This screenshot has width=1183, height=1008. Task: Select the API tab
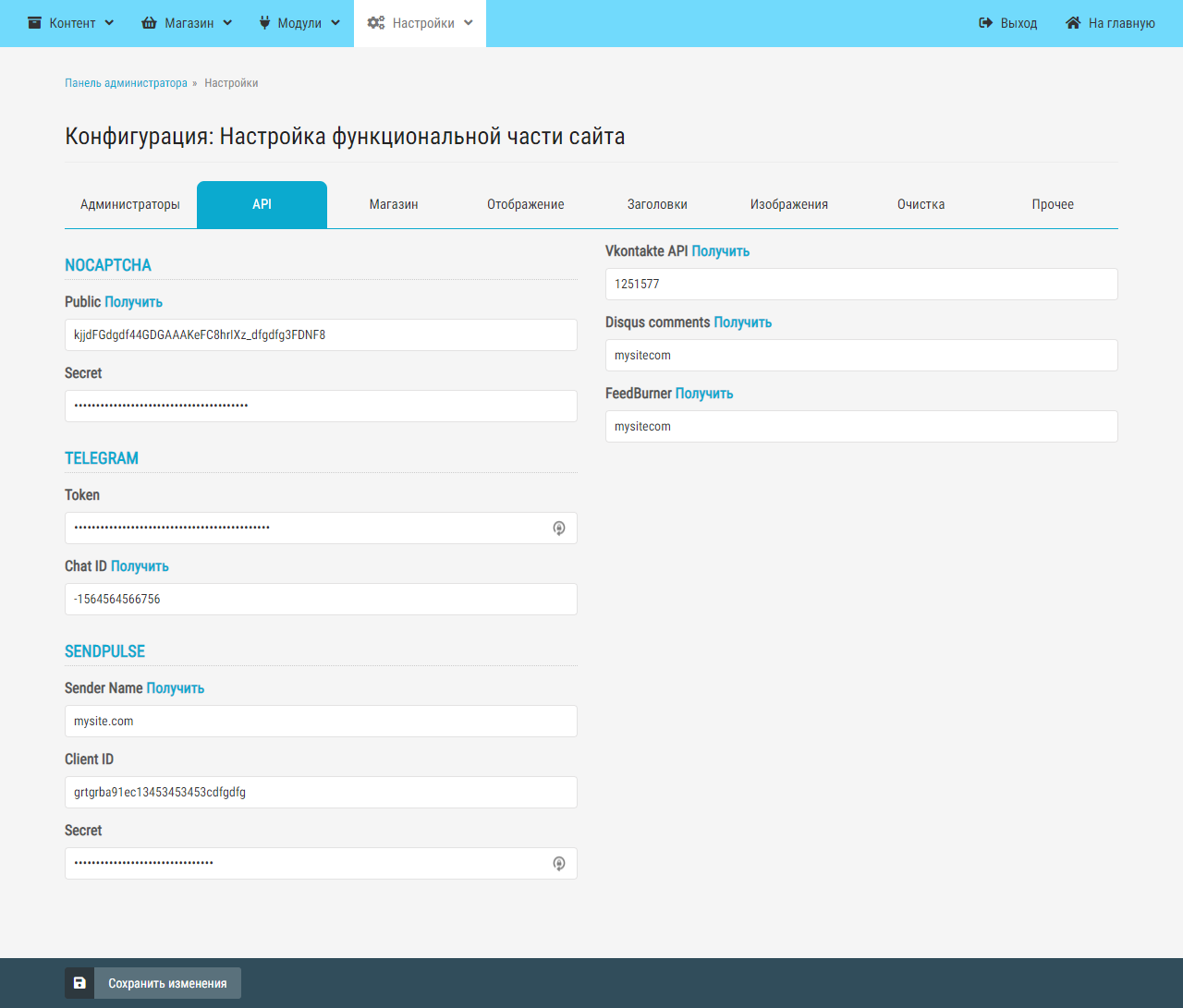262,204
